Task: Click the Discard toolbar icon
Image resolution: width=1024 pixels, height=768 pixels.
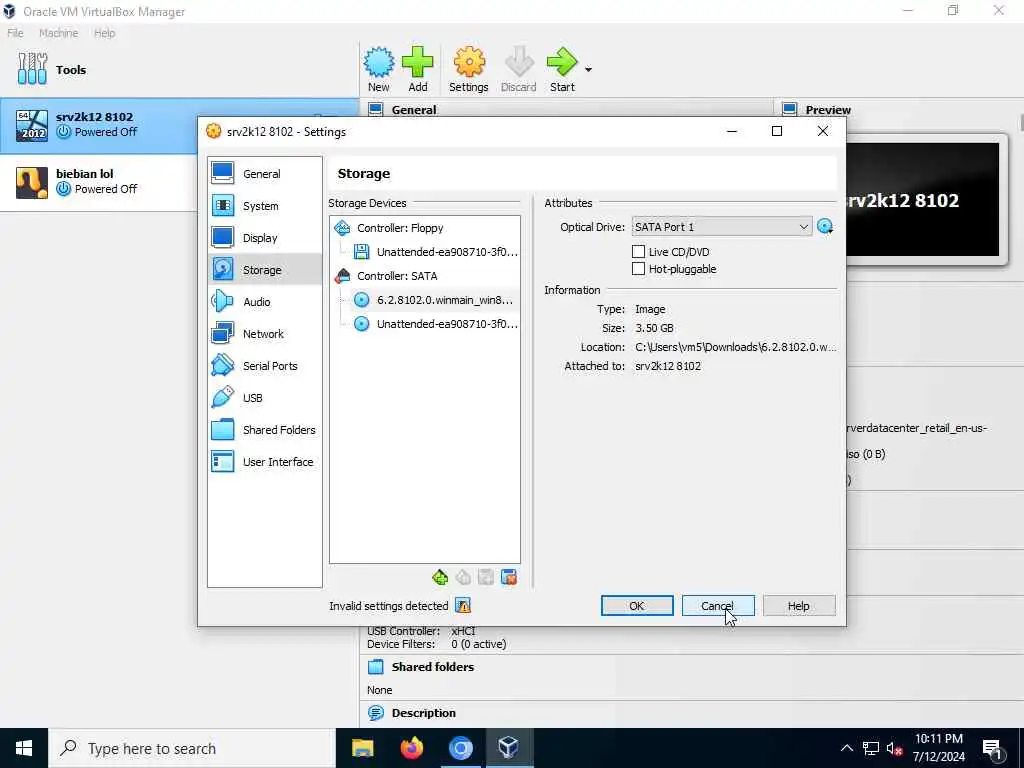Action: pos(519,70)
